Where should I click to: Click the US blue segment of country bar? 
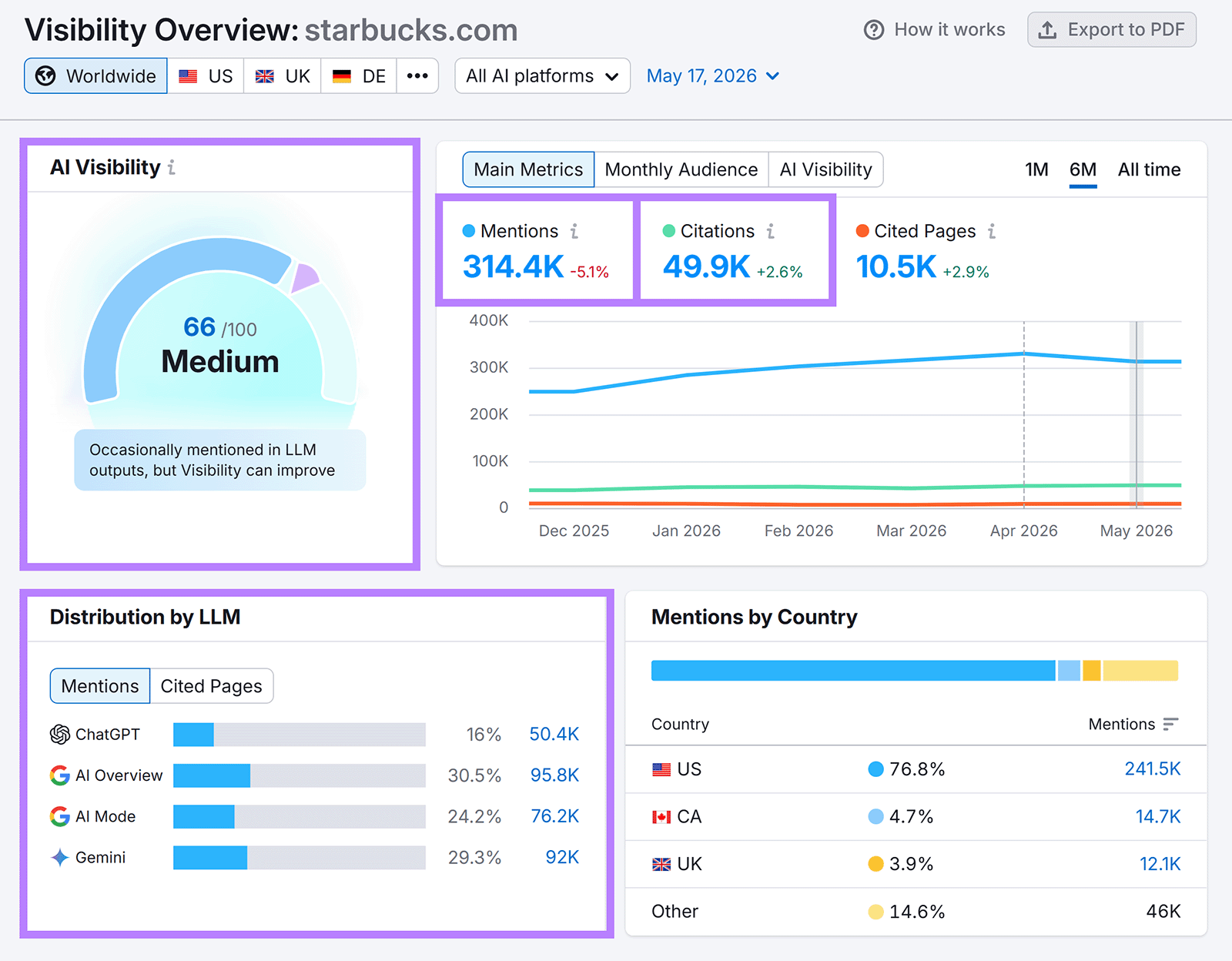853,671
